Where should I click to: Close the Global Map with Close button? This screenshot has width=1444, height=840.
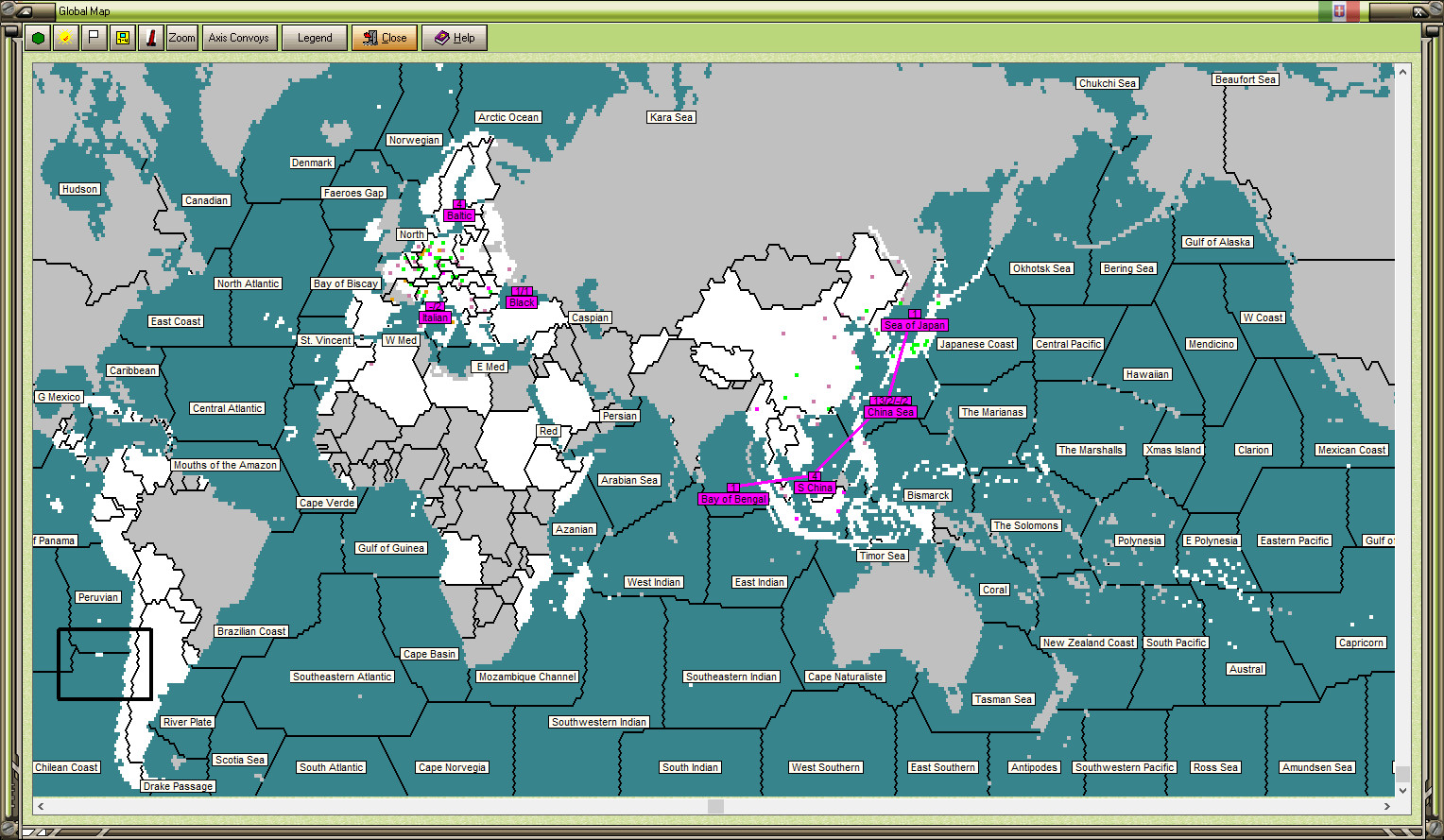[x=385, y=38]
